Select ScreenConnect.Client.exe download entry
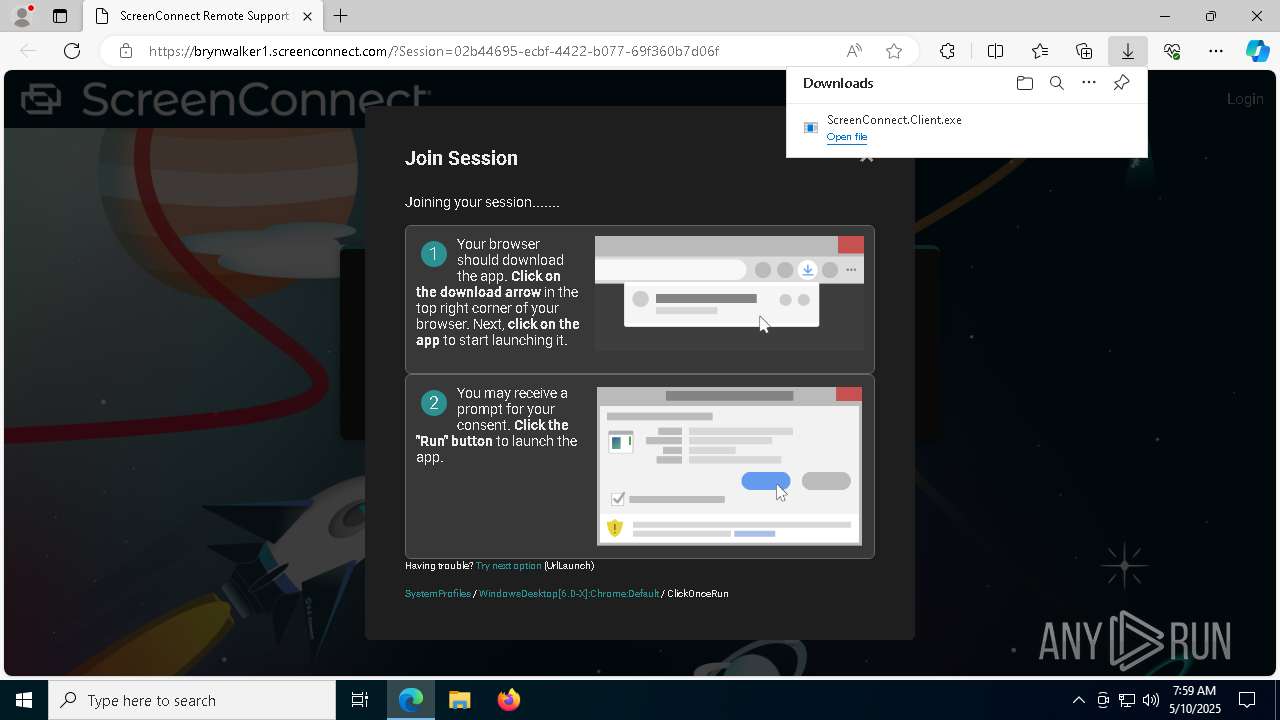Image resolution: width=1280 pixels, height=720 pixels. coord(967,128)
